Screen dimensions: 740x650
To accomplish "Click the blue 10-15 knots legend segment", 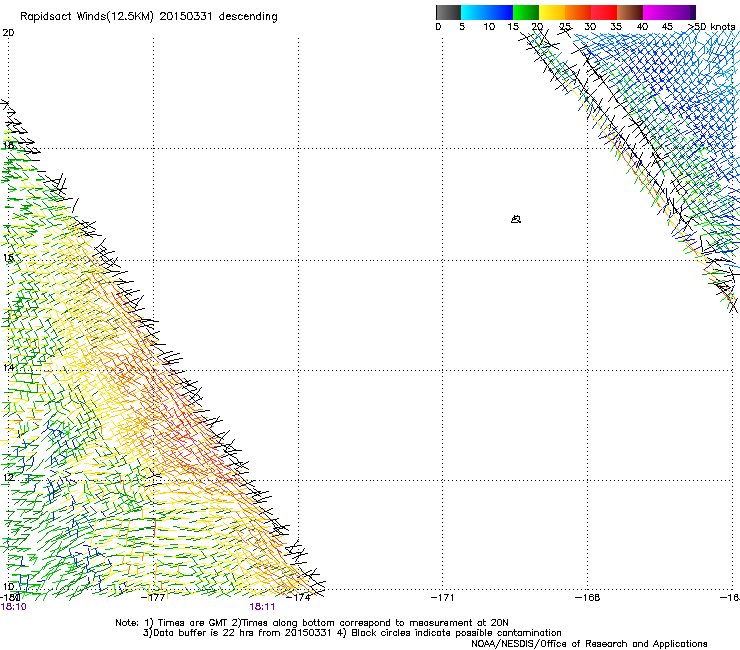I will 500,12.
